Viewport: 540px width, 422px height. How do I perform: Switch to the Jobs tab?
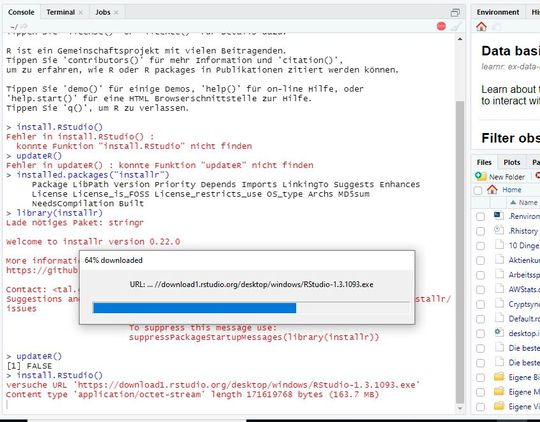click(103, 12)
